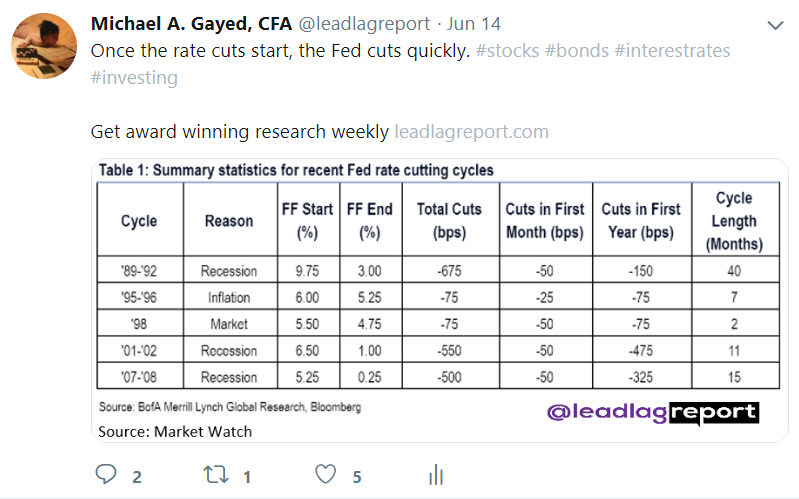The width and height of the screenshot is (799, 499).
Task: Click the retweet count number 1
Action: click(x=247, y=475)
